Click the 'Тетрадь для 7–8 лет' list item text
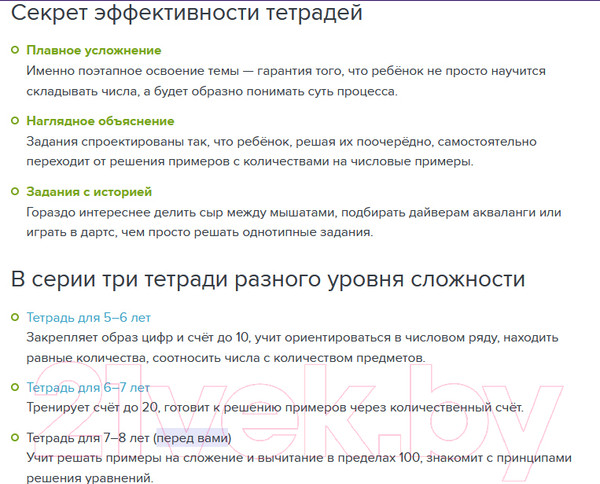Image resolution: width=600 pixels, height=484 pixels. 88,438
